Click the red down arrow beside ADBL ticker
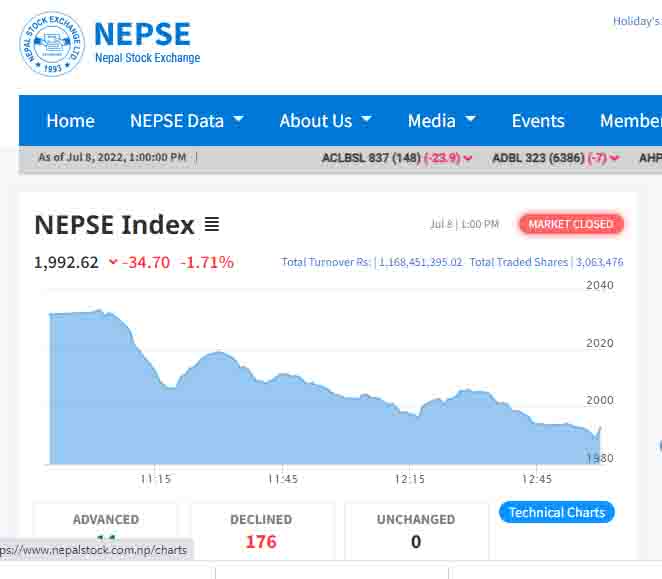Viewport: 662px width, 579px height. click(x=614, y=158)
